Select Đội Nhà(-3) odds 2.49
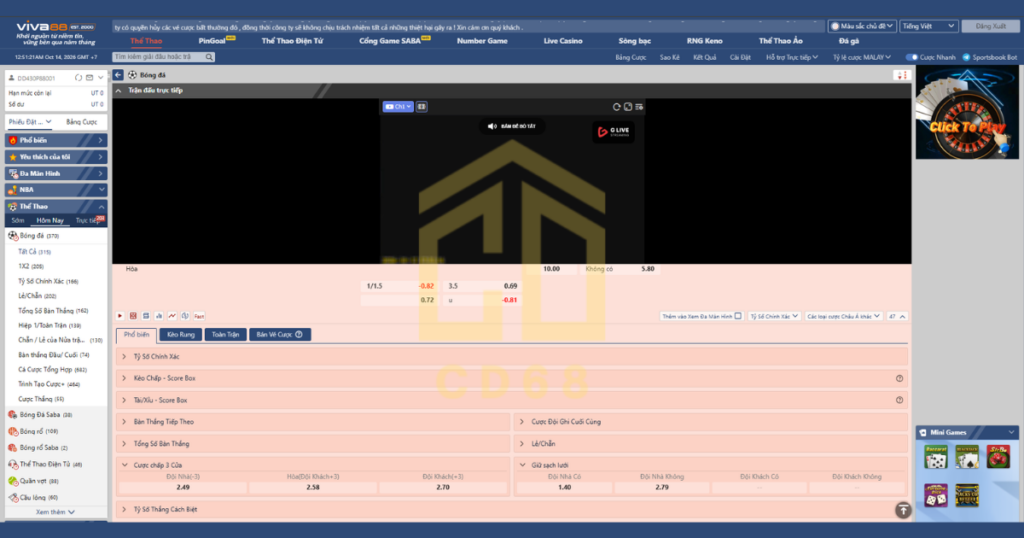Screen dimensions: 1024x538 pos(183,487)
